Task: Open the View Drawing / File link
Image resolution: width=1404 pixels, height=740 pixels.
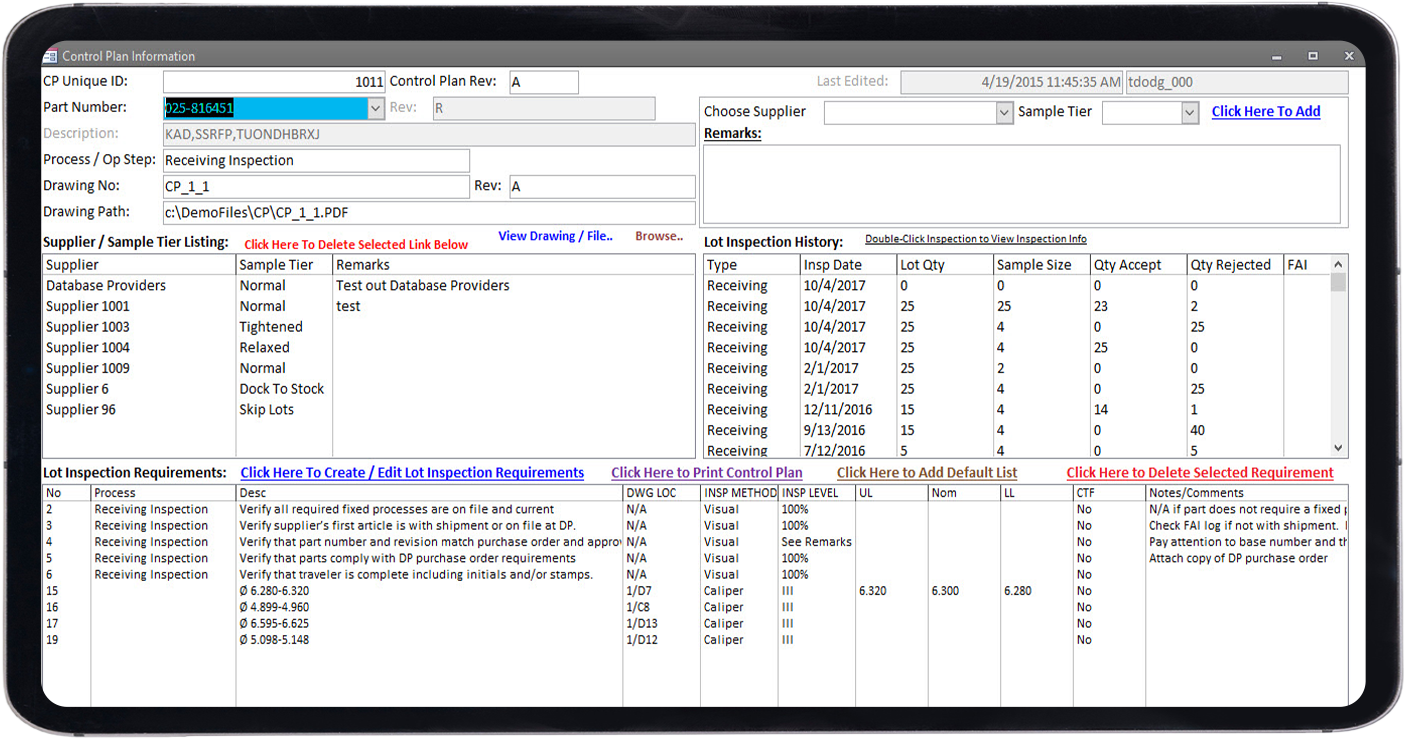Action: coord(556,237)
